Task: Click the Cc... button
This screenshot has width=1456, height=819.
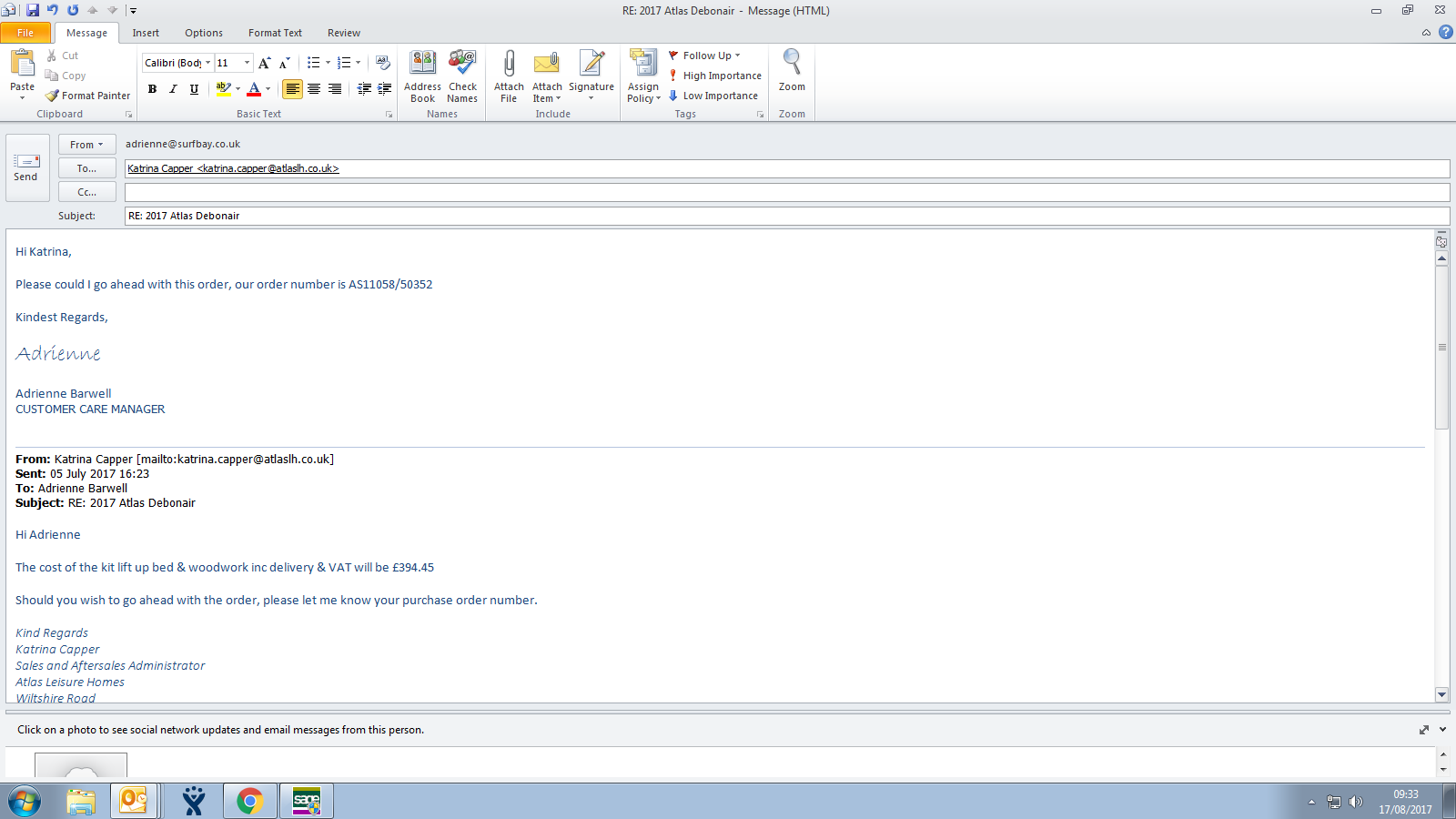Action: [87, 192]
